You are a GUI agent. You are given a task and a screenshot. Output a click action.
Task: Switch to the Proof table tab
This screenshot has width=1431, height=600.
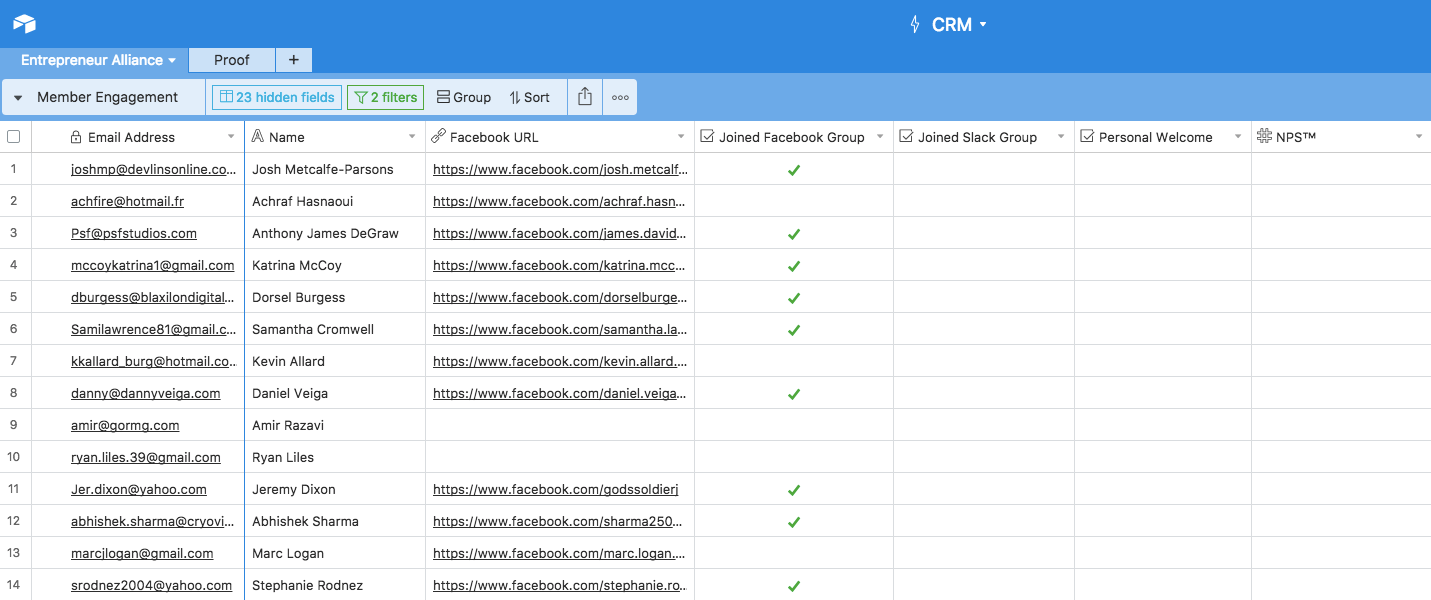[x=231, y=60]
